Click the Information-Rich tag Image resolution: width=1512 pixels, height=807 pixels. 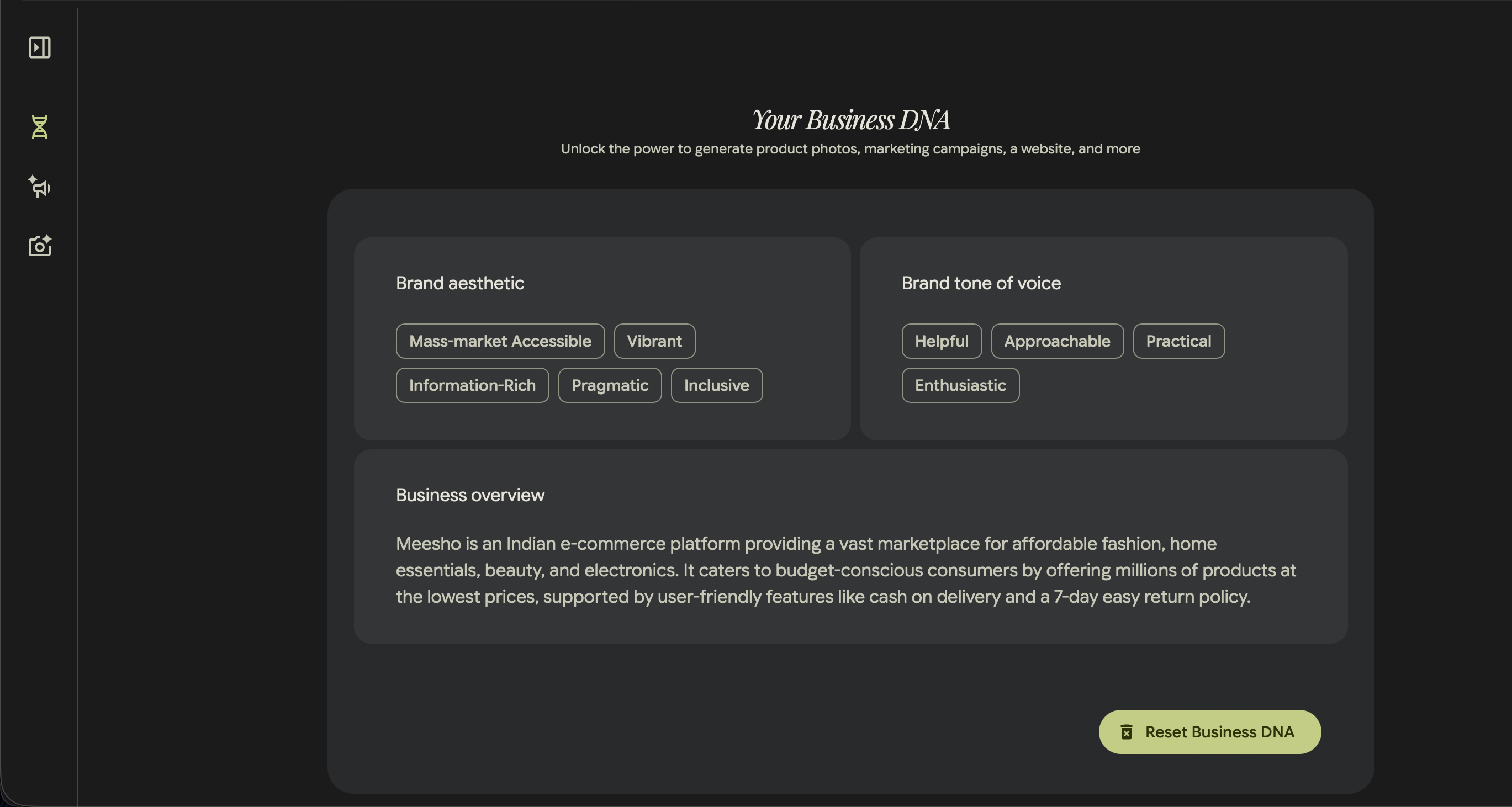coord(473,385)
